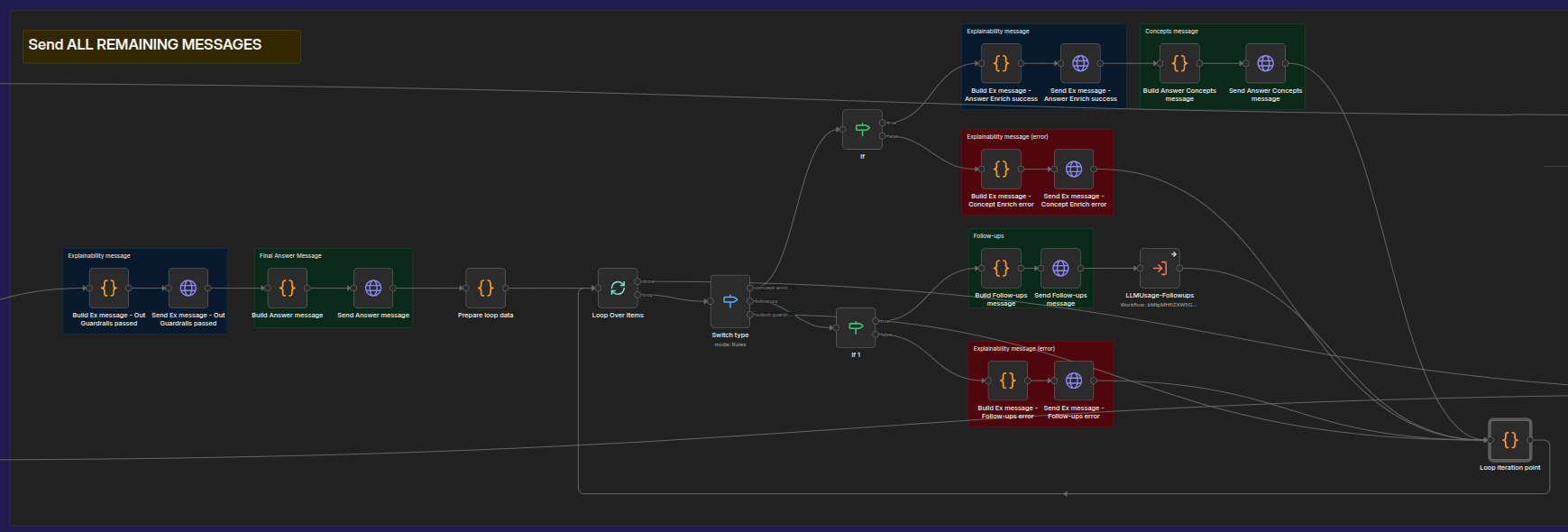The height and width of the screenshot is (532, 1568).
Task: Click Send Ex message Out Guardrails passed node
Action: point(188,288)
